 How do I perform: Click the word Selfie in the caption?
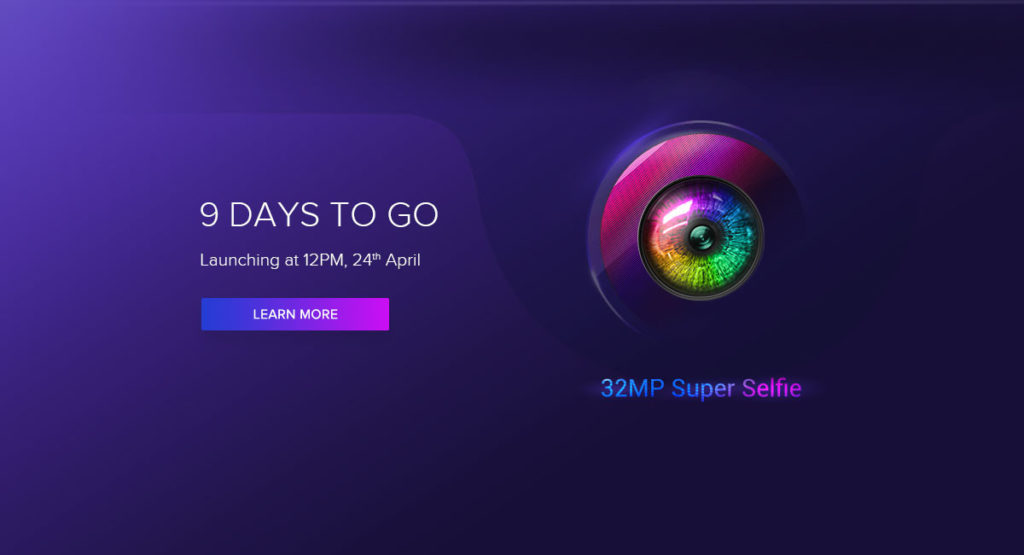tap(771, 388)
